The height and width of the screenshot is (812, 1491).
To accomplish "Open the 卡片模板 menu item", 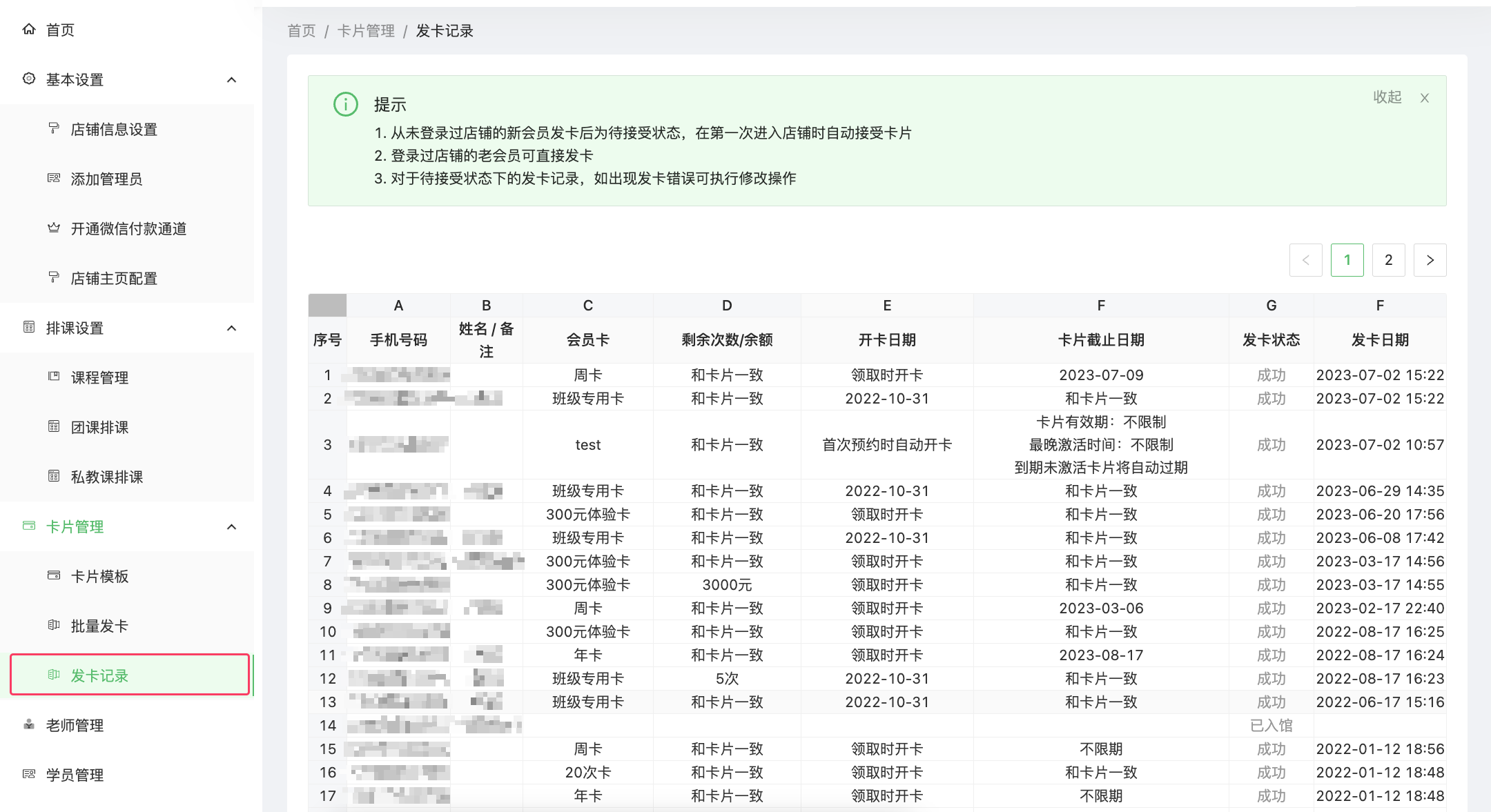I will (x=127, y=576).
